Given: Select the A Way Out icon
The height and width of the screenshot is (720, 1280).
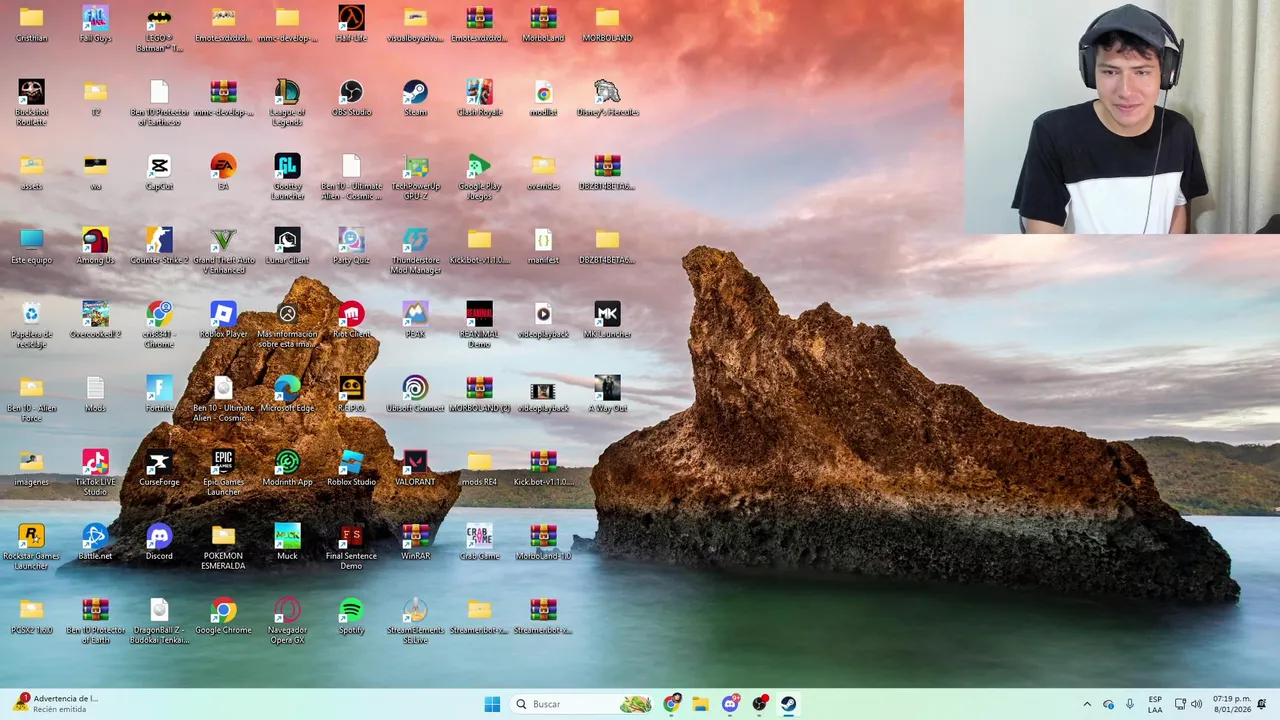Looking at the screenshot, I should (607, 395).
